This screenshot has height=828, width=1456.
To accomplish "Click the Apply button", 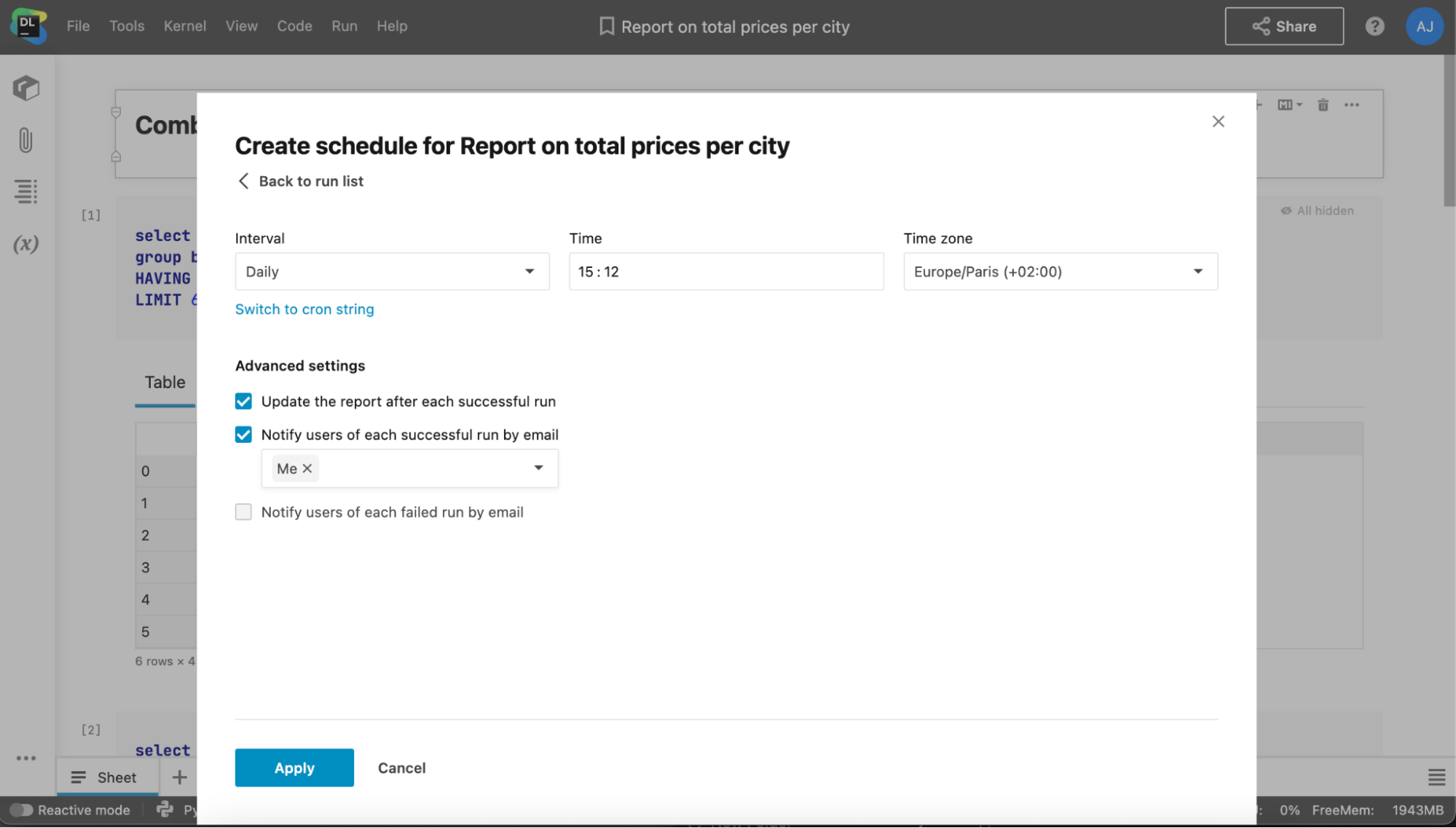I will coord(294,768).
